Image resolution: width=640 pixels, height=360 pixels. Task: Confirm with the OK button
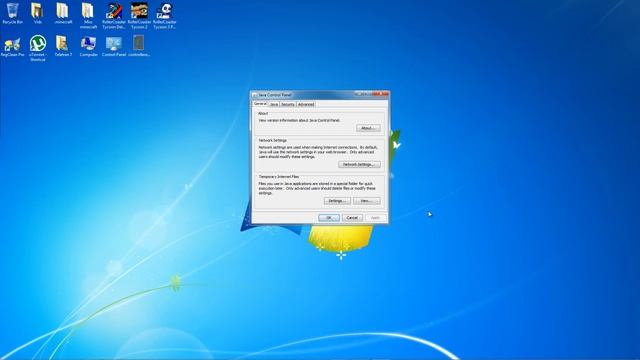coord(329,218)
